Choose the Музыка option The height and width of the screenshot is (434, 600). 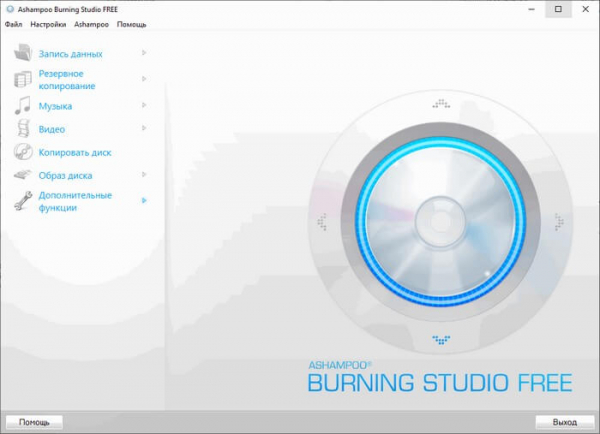pyautogui.click(x=55, y=106)
